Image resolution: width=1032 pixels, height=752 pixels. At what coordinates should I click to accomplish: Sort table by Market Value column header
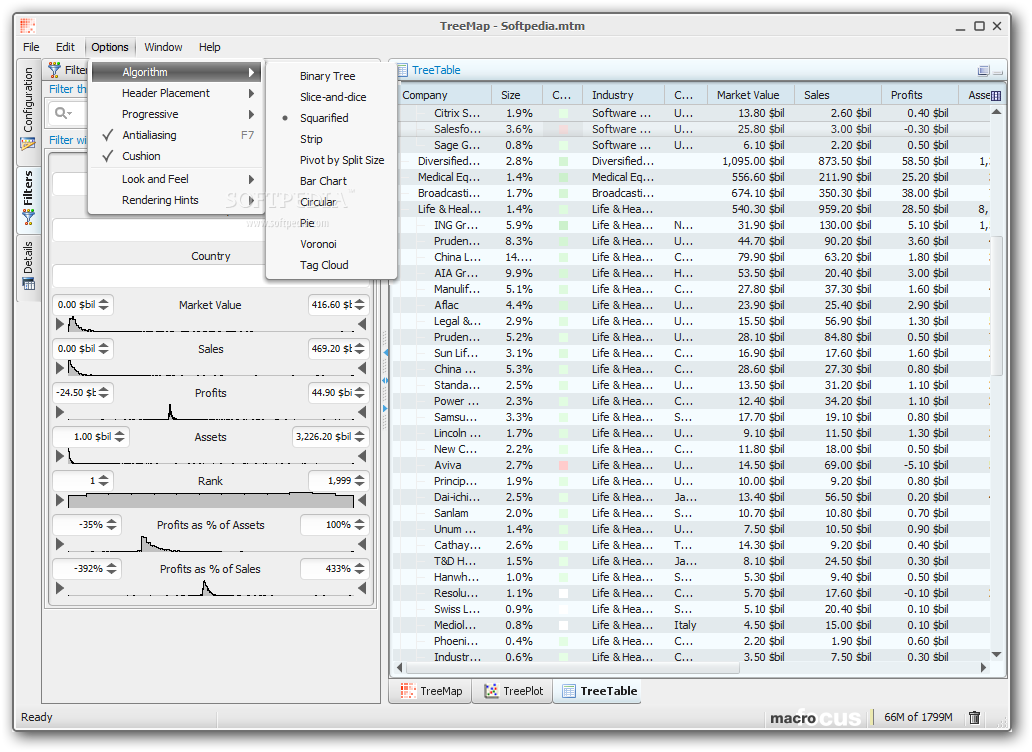pos(750,95)
